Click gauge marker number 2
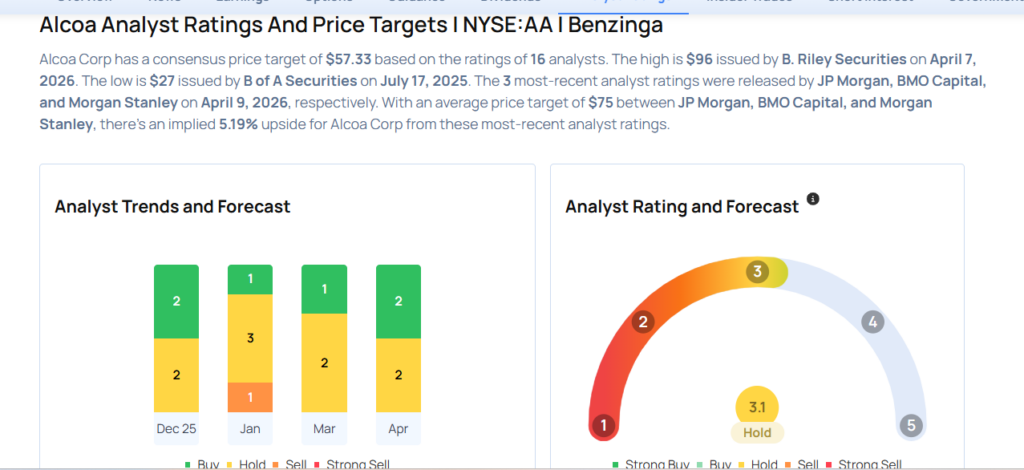 [645, 321]
